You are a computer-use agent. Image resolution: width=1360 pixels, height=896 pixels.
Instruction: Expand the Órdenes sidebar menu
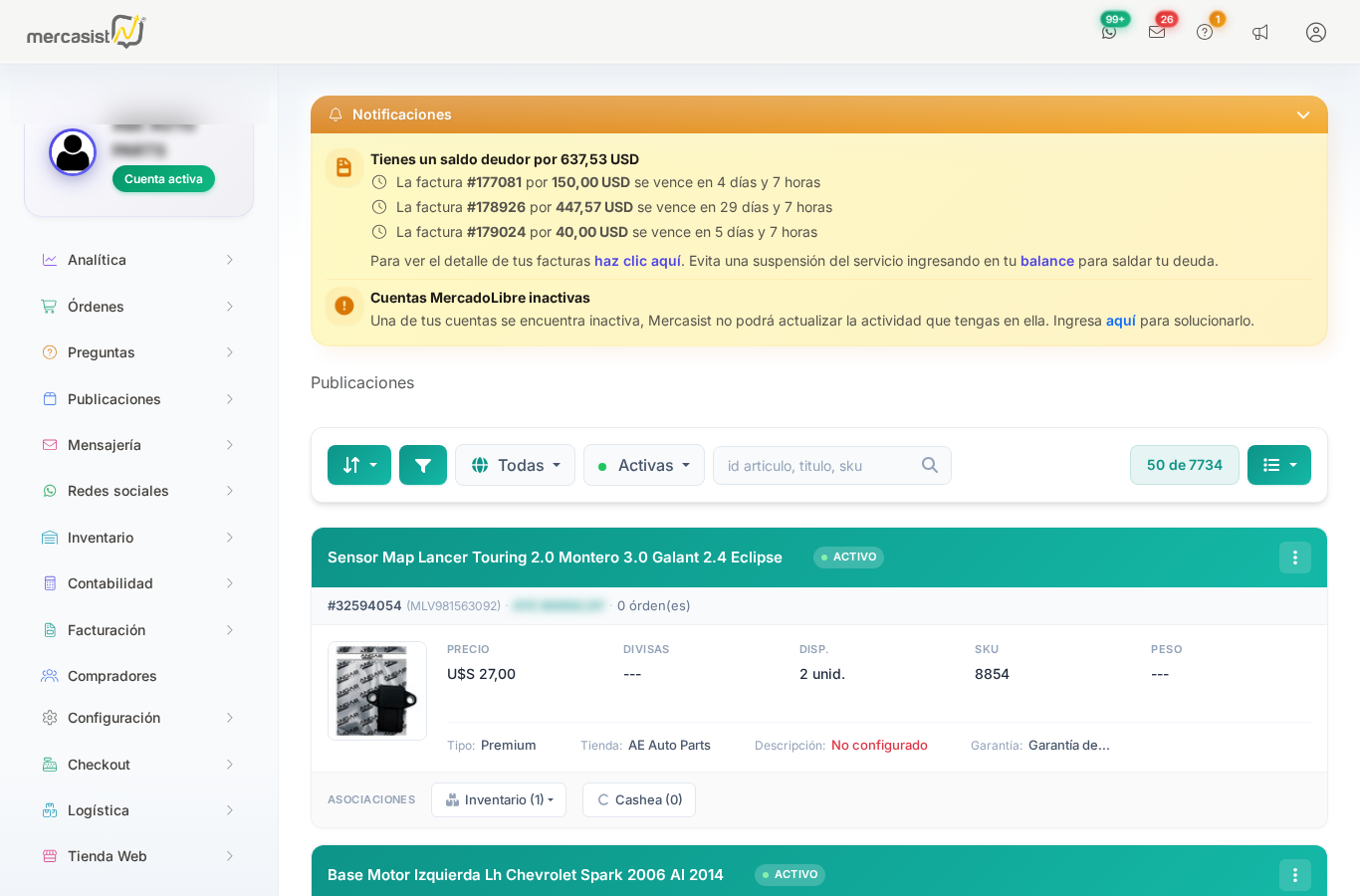[x=138, y=307]
